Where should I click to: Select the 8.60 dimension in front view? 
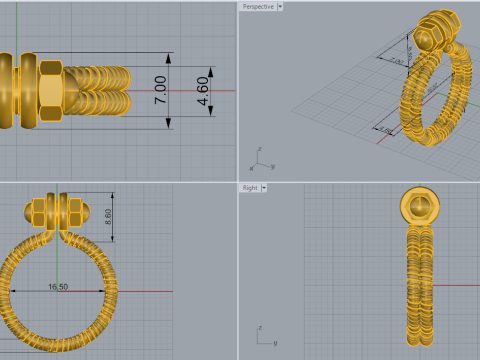pos(108,217)
